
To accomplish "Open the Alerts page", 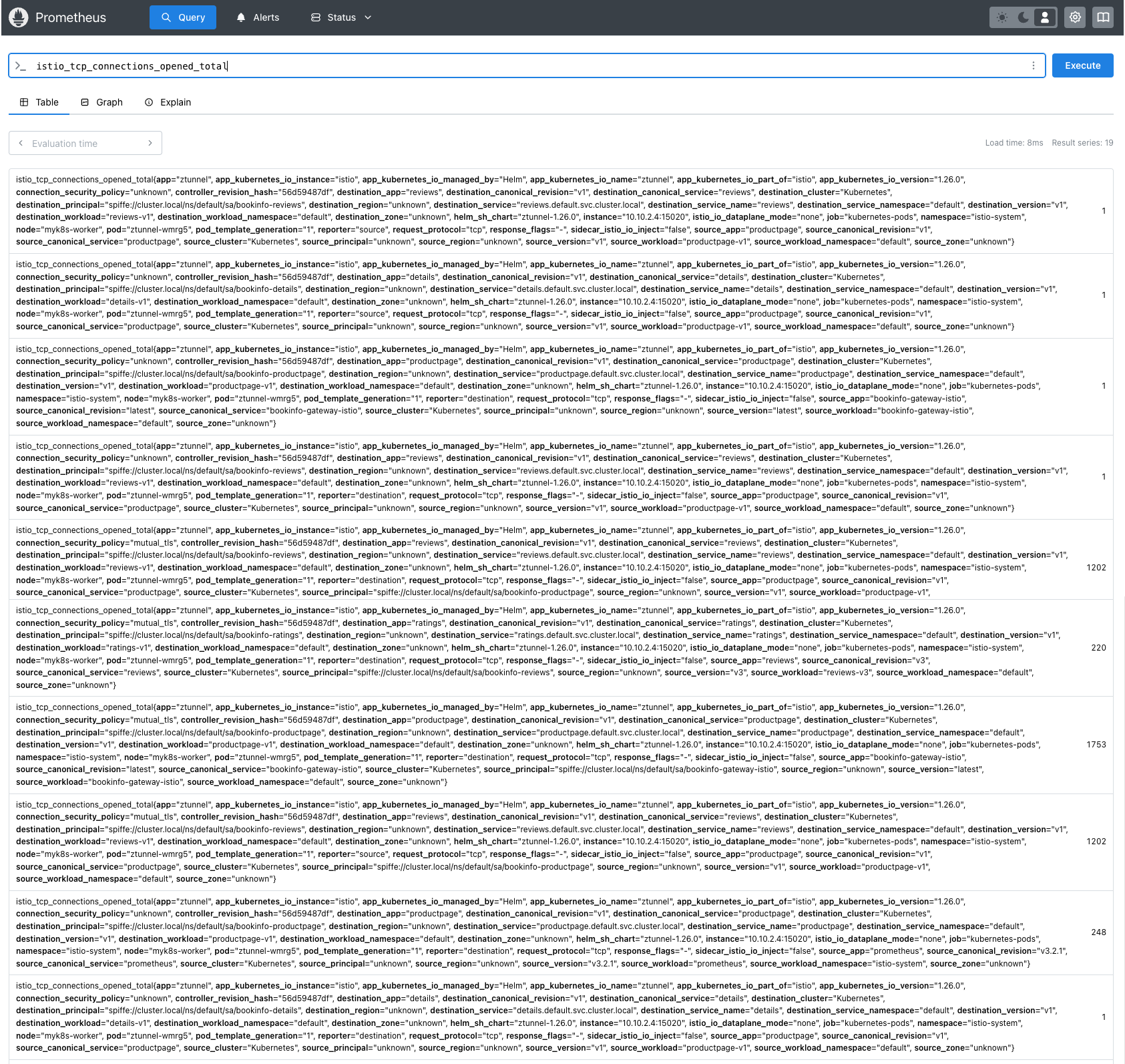I will point(258,17).
